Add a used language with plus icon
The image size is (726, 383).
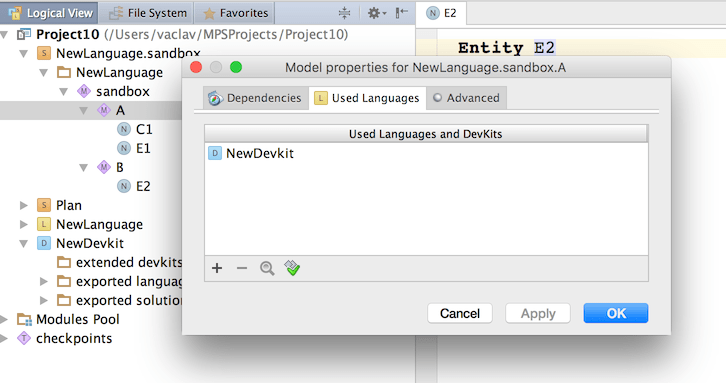217,268
